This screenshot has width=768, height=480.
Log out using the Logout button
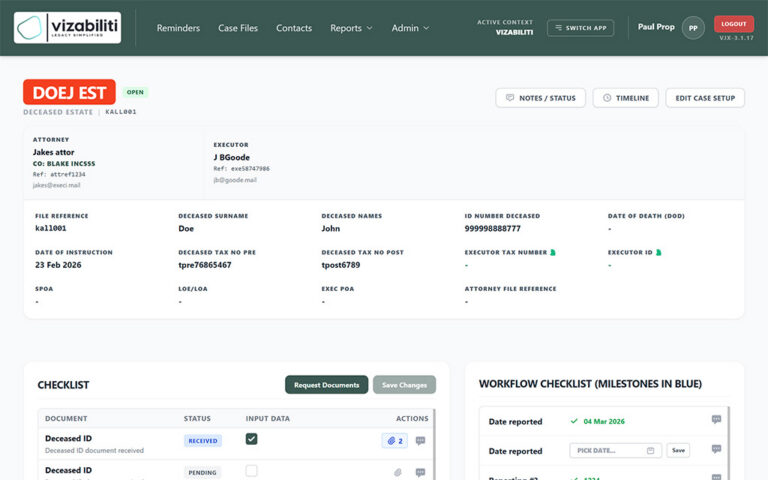tap(734, 24)
